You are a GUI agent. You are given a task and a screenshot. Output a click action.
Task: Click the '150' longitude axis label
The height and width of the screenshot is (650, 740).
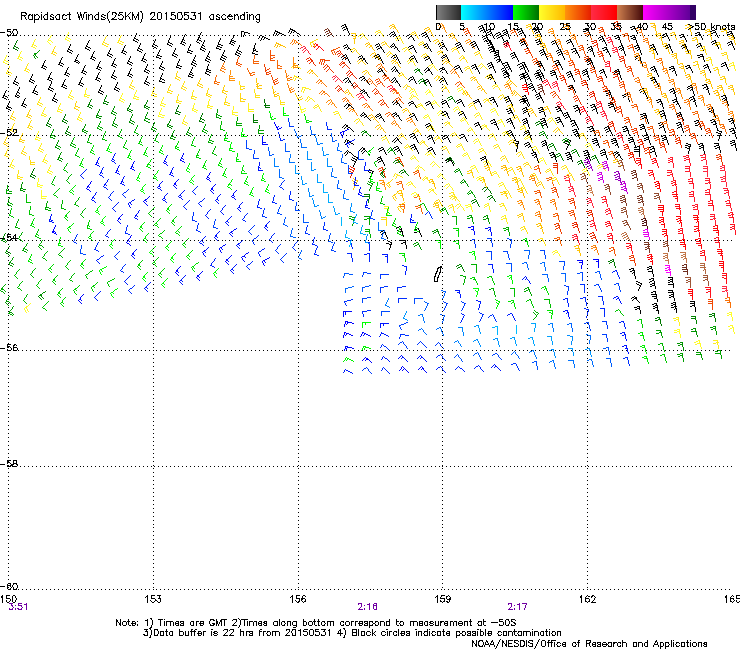coord(8,599)
